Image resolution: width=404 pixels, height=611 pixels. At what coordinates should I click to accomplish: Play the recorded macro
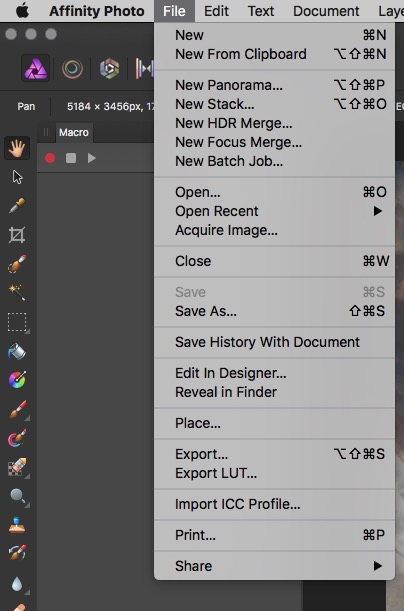tap(92, 158)
